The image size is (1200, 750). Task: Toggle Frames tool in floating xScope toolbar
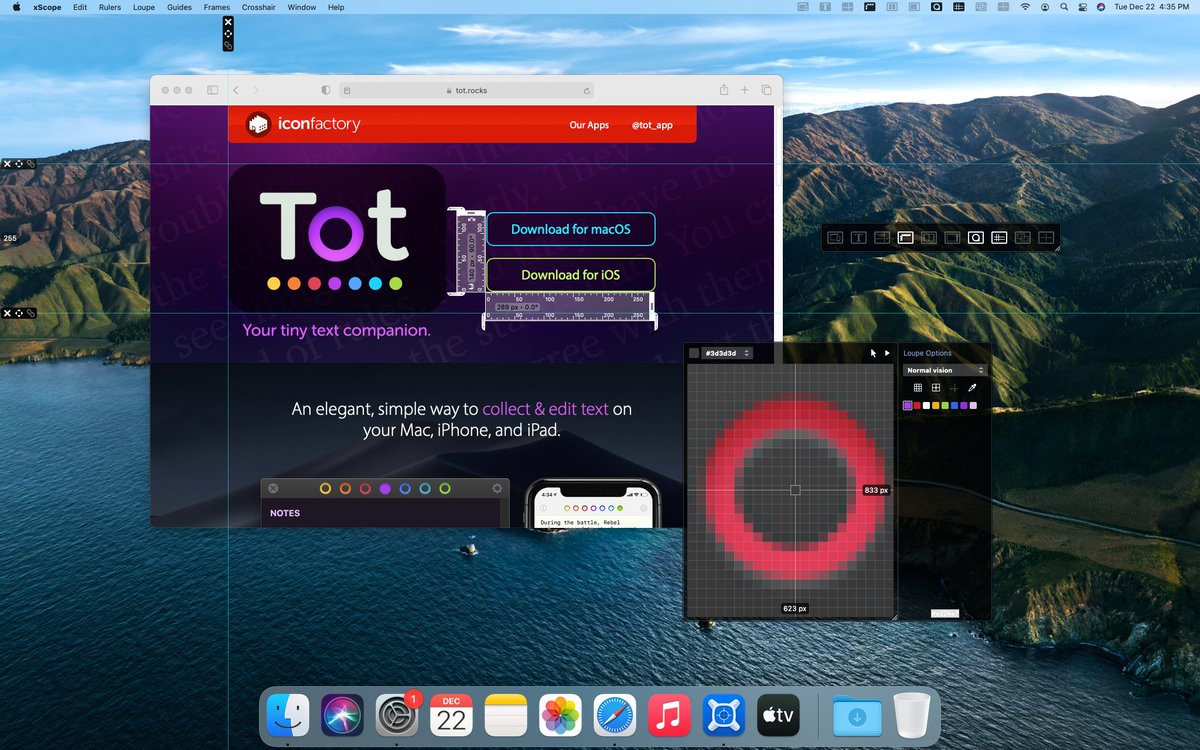click(x=1022, y=238)
